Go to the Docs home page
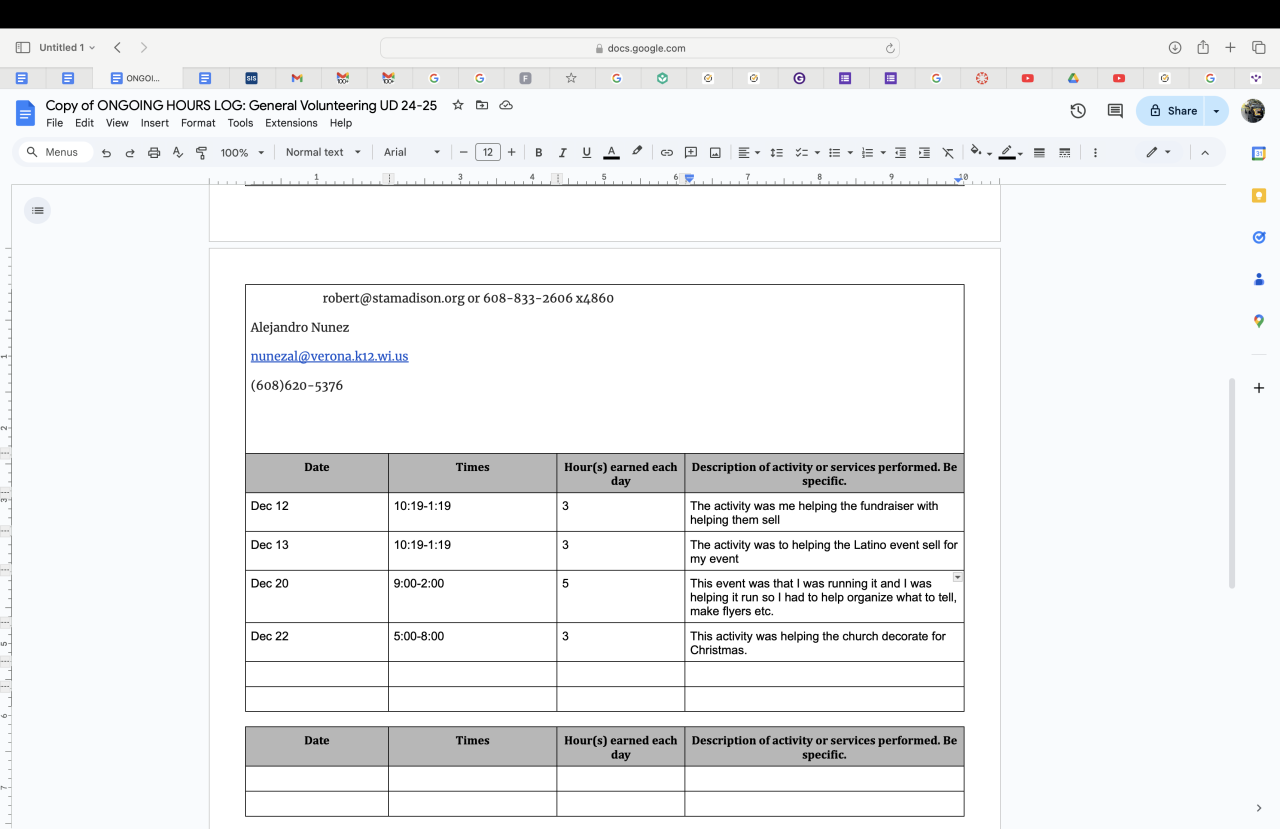The width and height of the screenshot is (1280, 829). point(26,113)
